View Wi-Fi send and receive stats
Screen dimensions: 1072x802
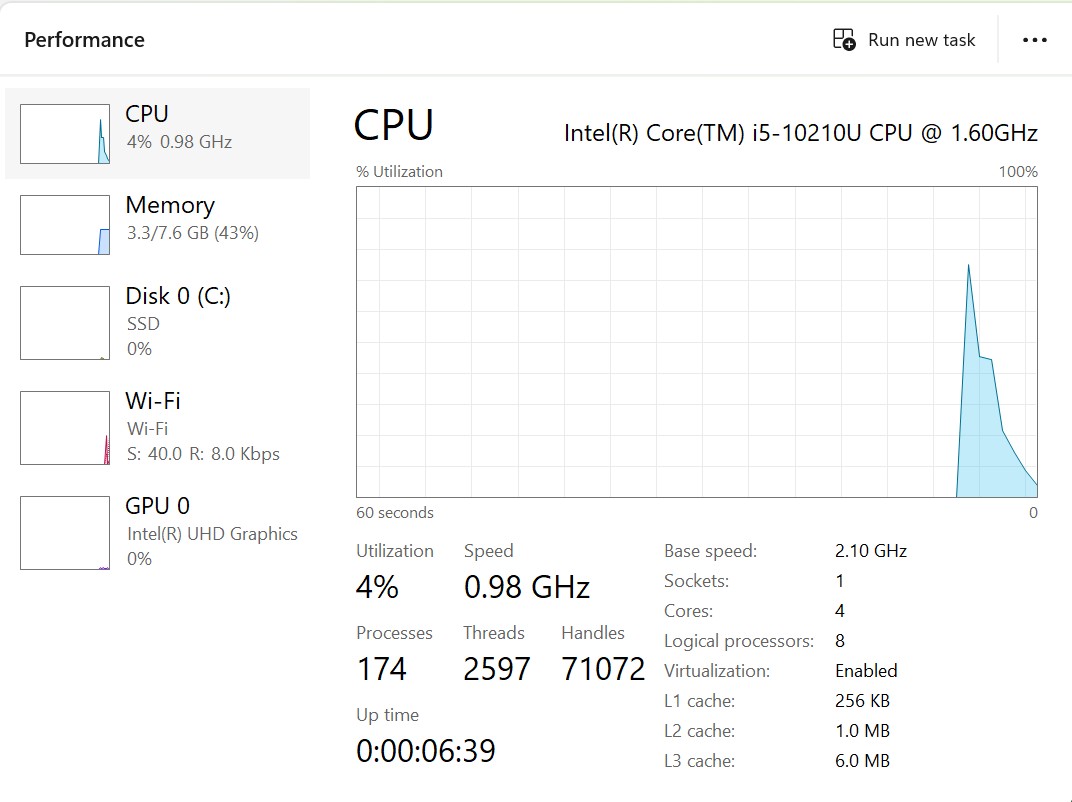[x=203, y=454]
